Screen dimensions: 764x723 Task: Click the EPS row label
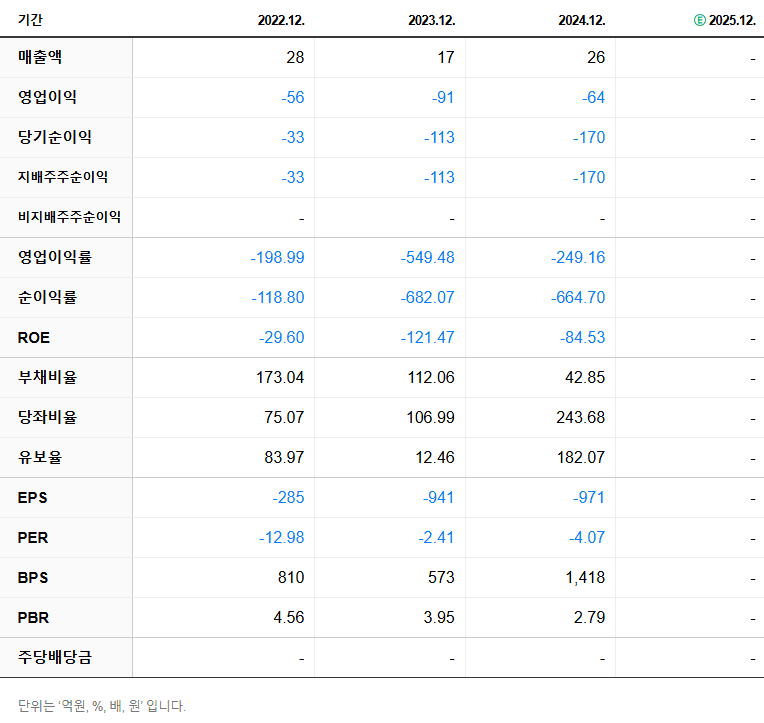33,497
